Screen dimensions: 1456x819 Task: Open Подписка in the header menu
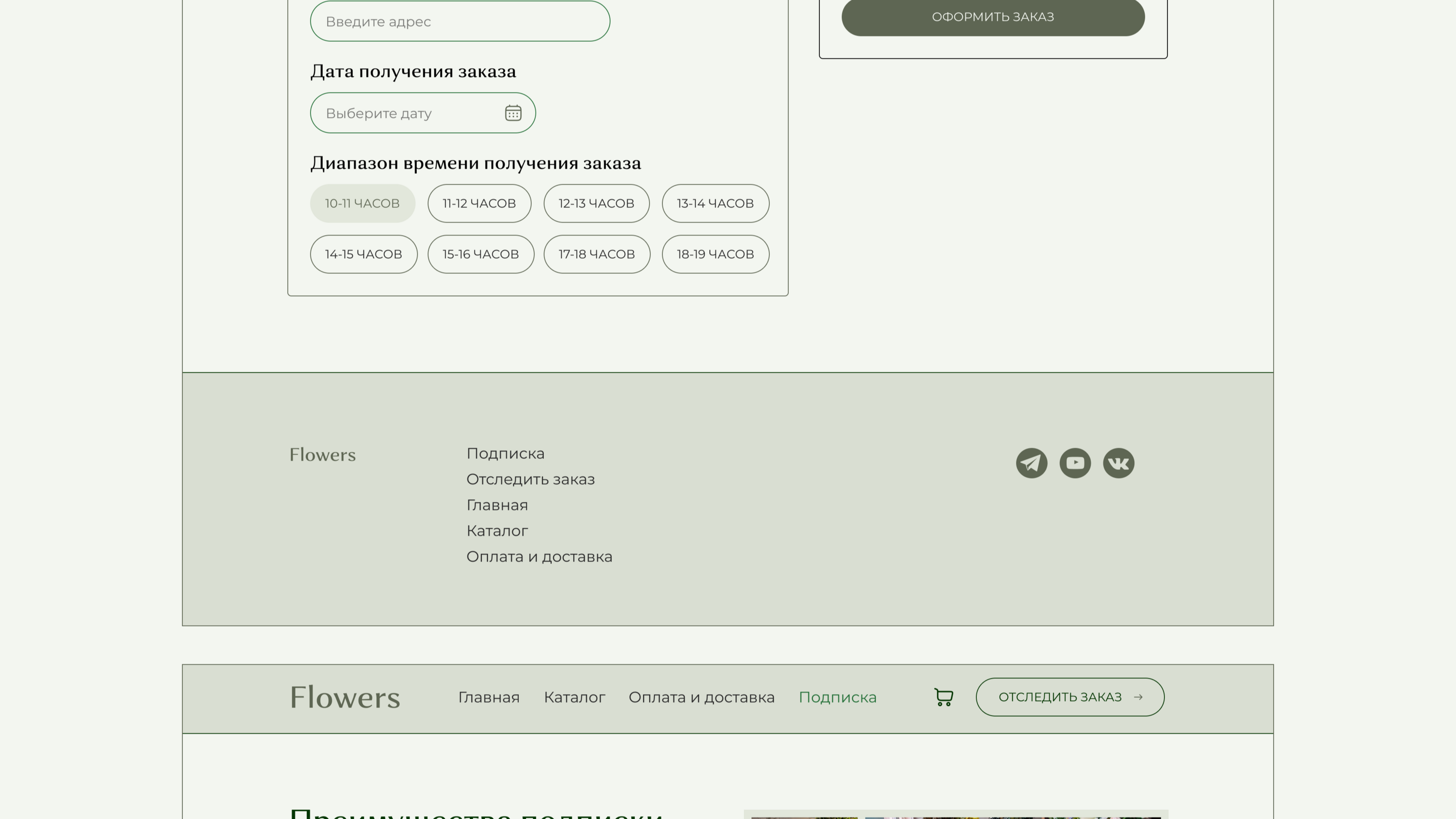837,698
